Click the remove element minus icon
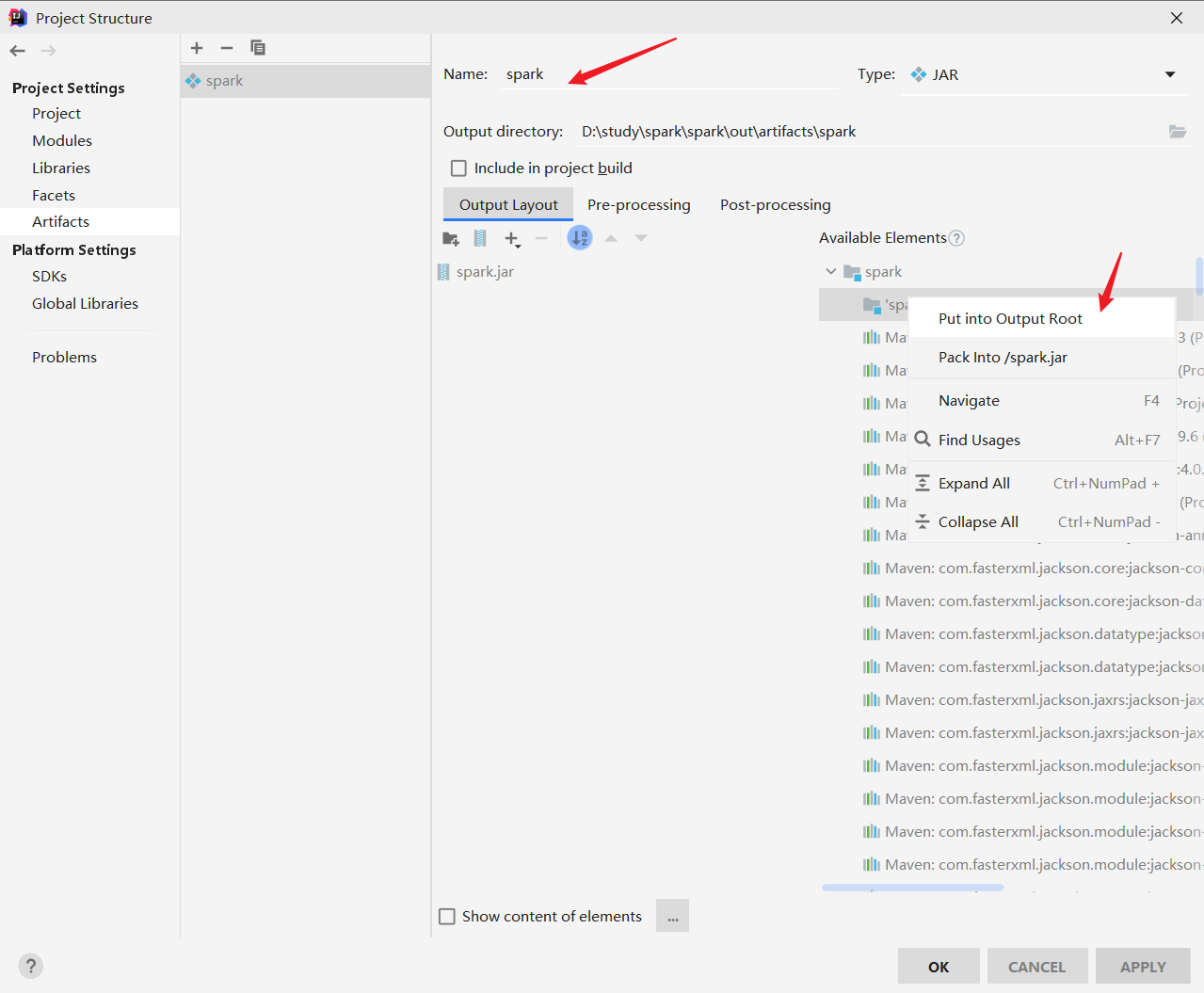The height and width of the screenshot is (993, 1204). 541,239
